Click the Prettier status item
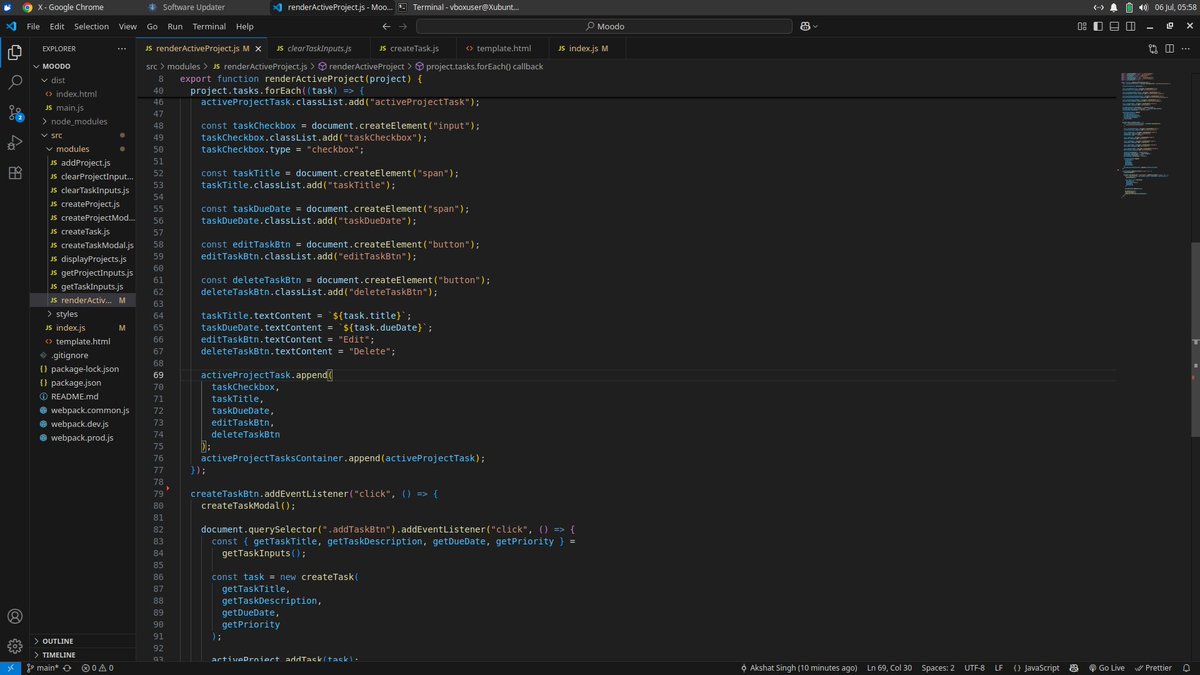1200x675 pixels. point(1153,667)
